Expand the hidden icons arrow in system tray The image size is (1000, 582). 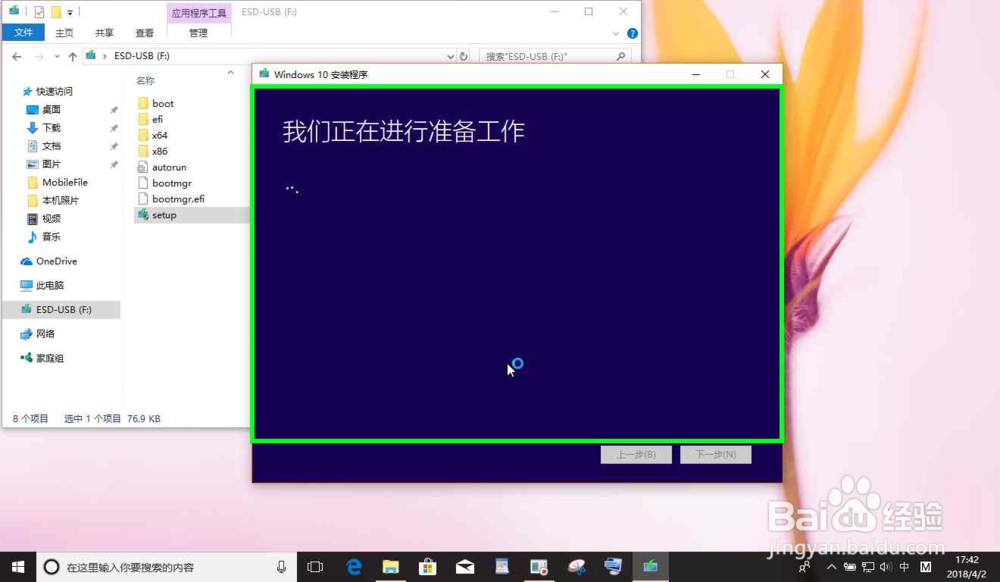(x=831, y=567)
